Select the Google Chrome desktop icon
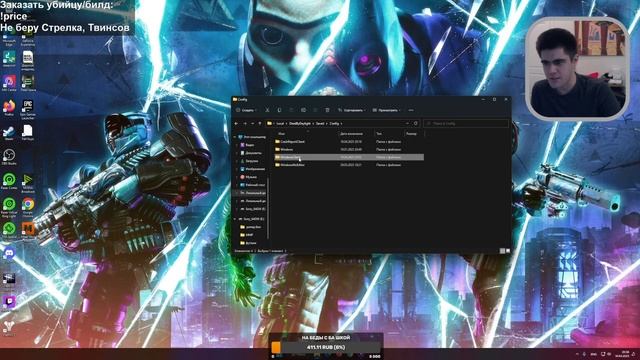This screenshot has width=640, height=360. coord(28,207)
